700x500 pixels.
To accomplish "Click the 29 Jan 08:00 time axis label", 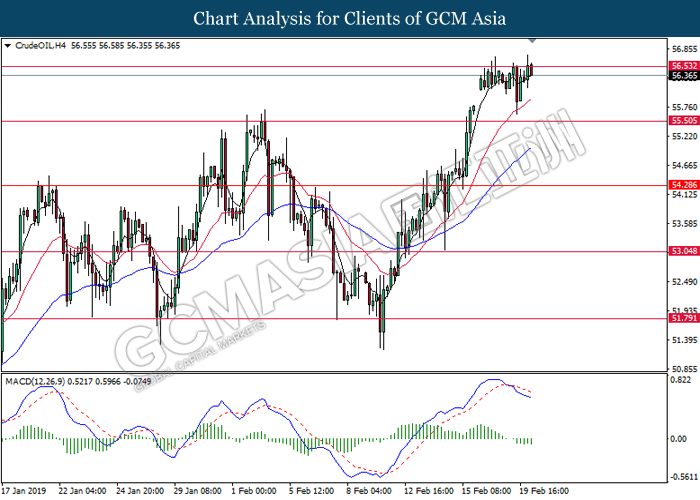I will 197,491.
